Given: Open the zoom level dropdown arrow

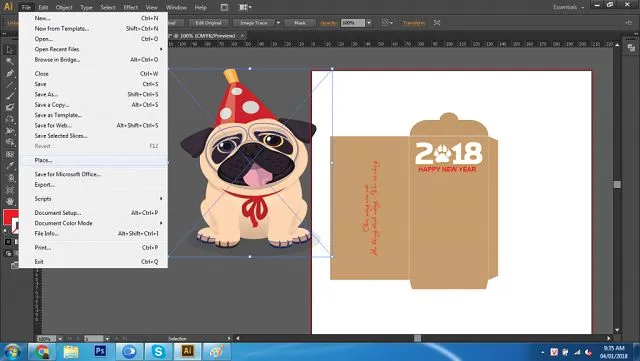Looking at the screenshot, I should pyautogui.click(x=60, y=339).
